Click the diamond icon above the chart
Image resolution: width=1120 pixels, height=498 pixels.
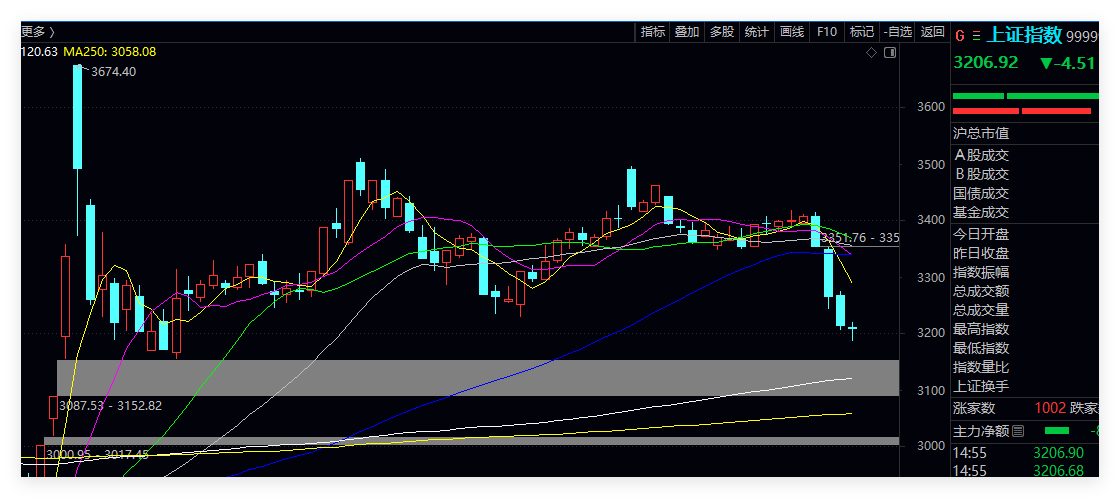871,52
